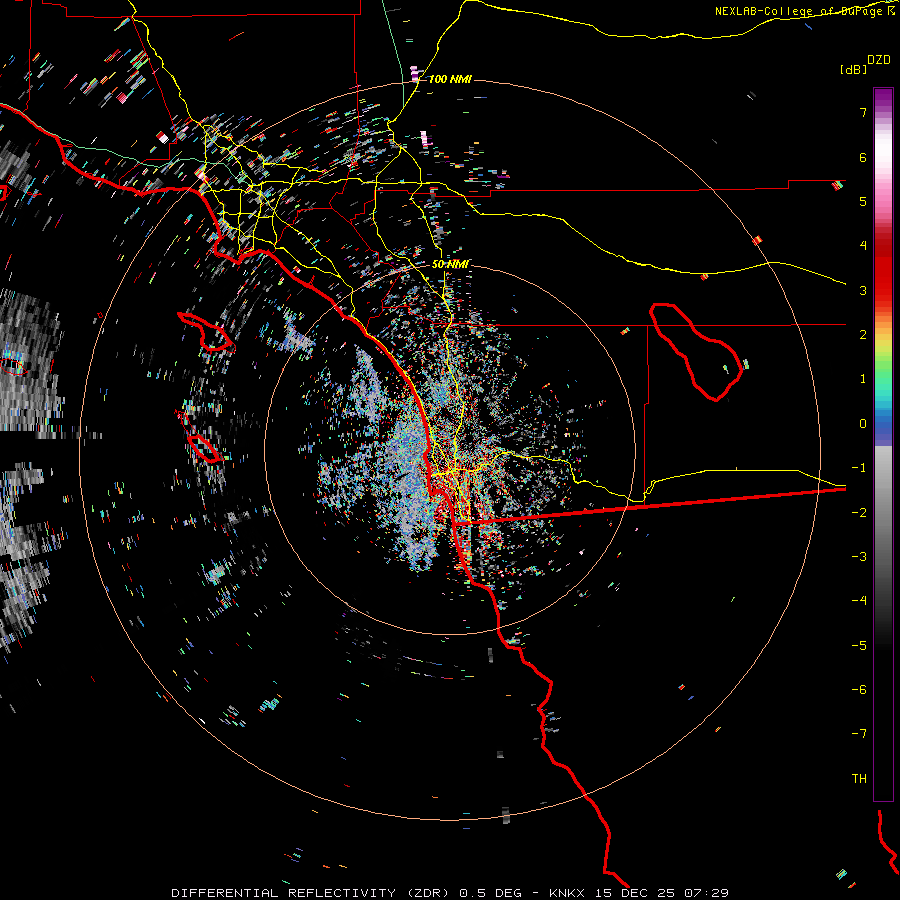900x900 pixels.
Task: Click the 15 DEC 25 date text
Action: point(637,893)
